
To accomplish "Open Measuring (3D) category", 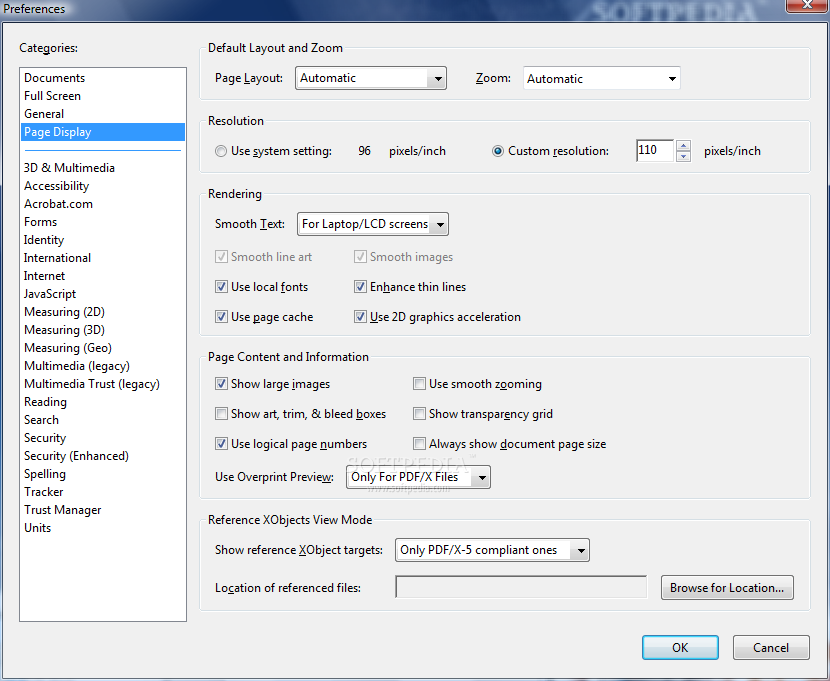I will [65, 330].
